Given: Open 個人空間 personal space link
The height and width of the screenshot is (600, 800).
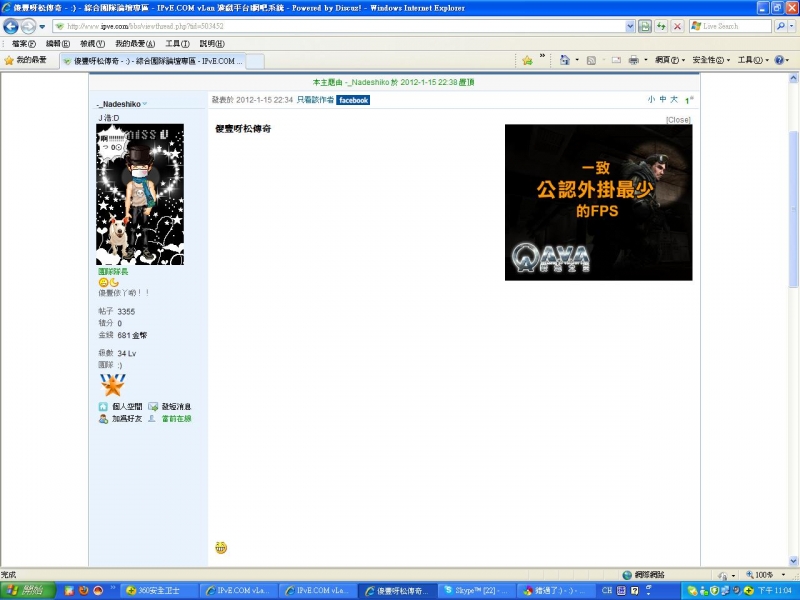Looking at the screenshot, I should (127, 407).
